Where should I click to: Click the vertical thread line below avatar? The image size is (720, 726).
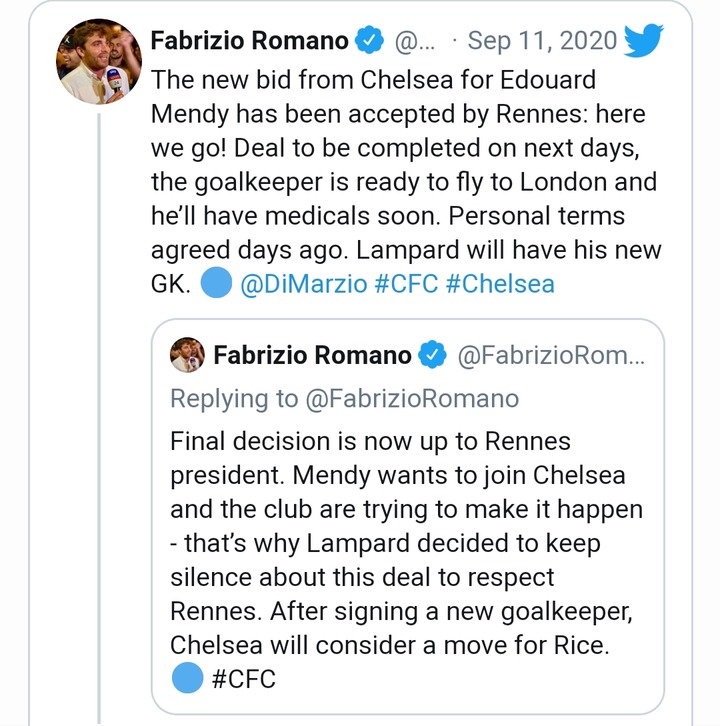98,400
